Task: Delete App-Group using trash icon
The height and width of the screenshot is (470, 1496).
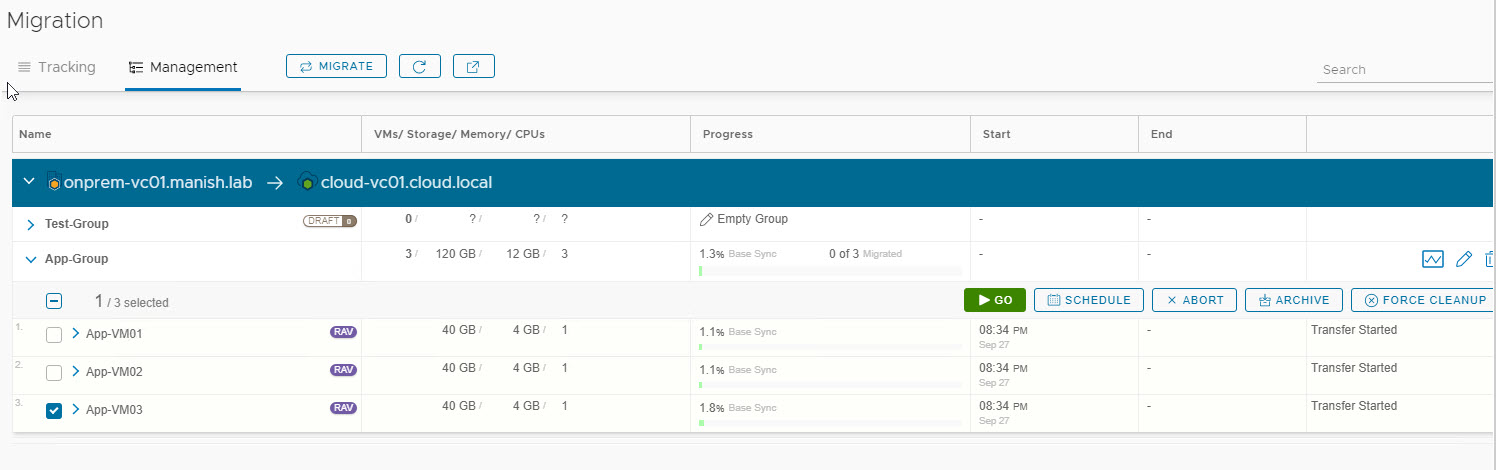Action: (1489, 260)
